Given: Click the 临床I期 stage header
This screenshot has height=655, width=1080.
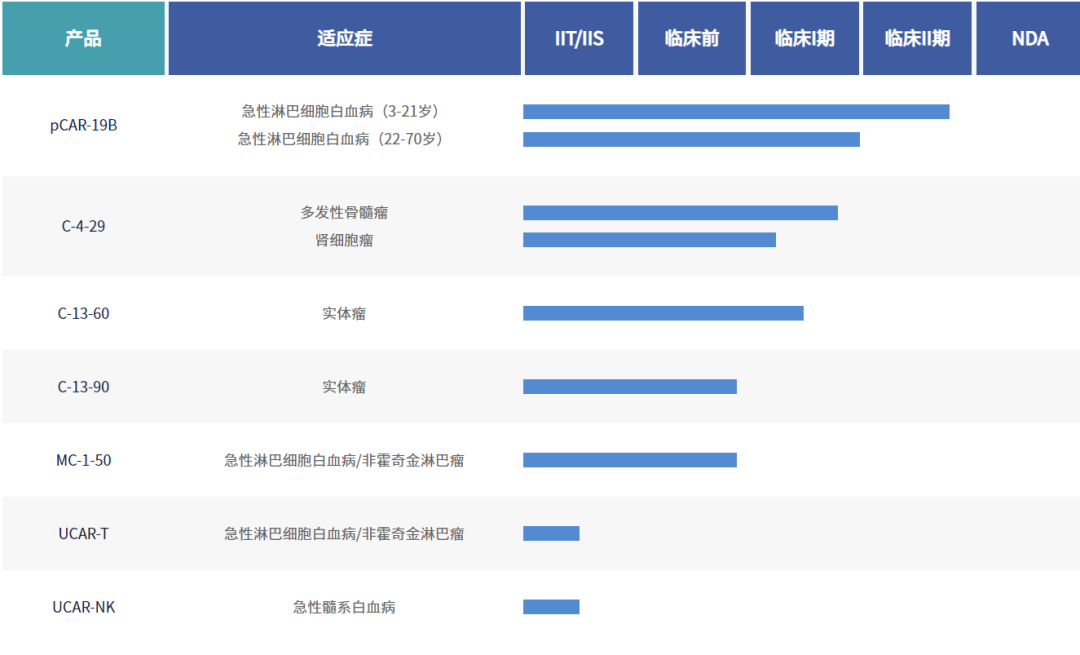Looking at the screenshot, I should [804, 39].
